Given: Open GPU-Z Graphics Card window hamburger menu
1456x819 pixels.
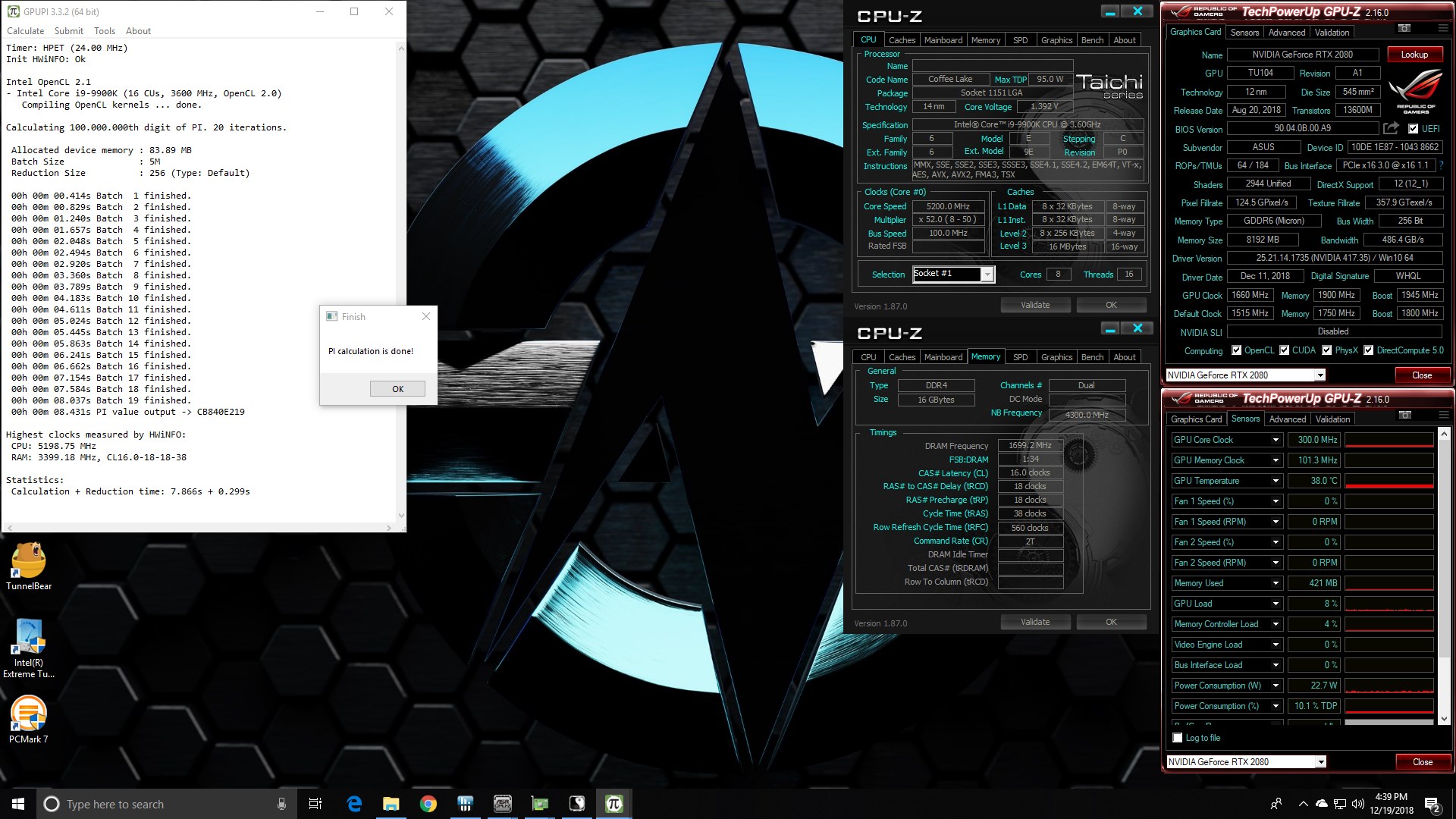Looking at the screenshot, I should [1442, 28].
